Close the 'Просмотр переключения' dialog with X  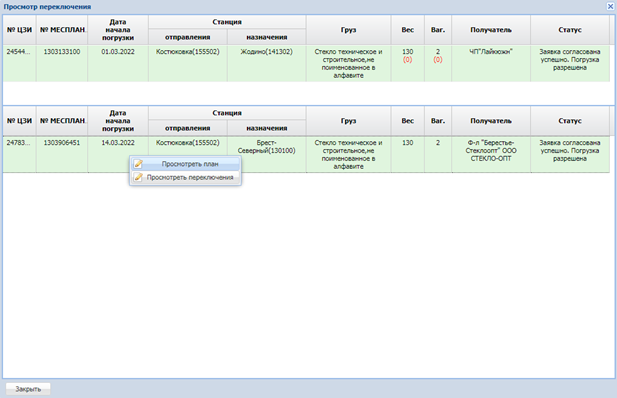(610, 6)
